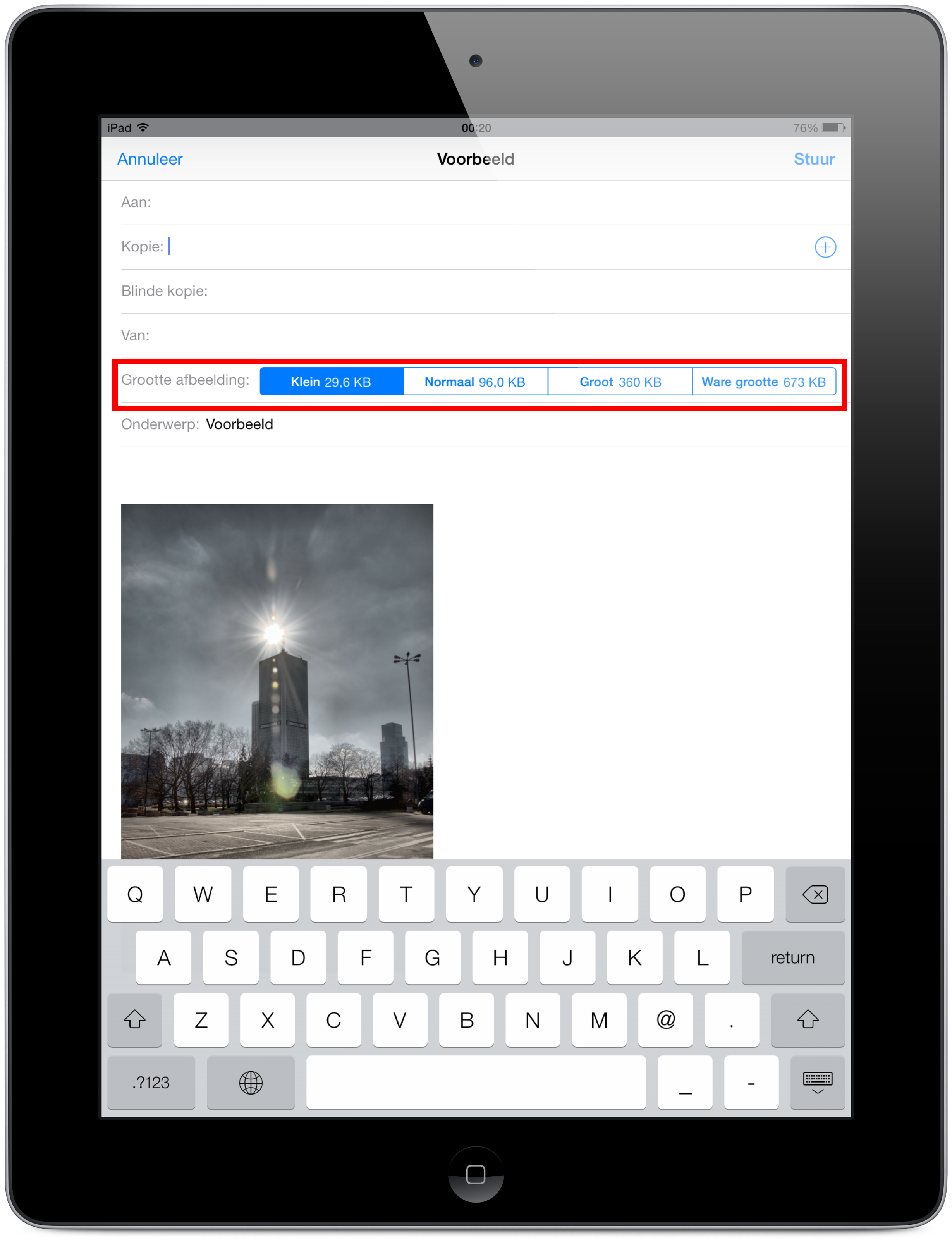Tap the K key
The width and height of the screenshot is (952, 1246).
tap(635, 957)
